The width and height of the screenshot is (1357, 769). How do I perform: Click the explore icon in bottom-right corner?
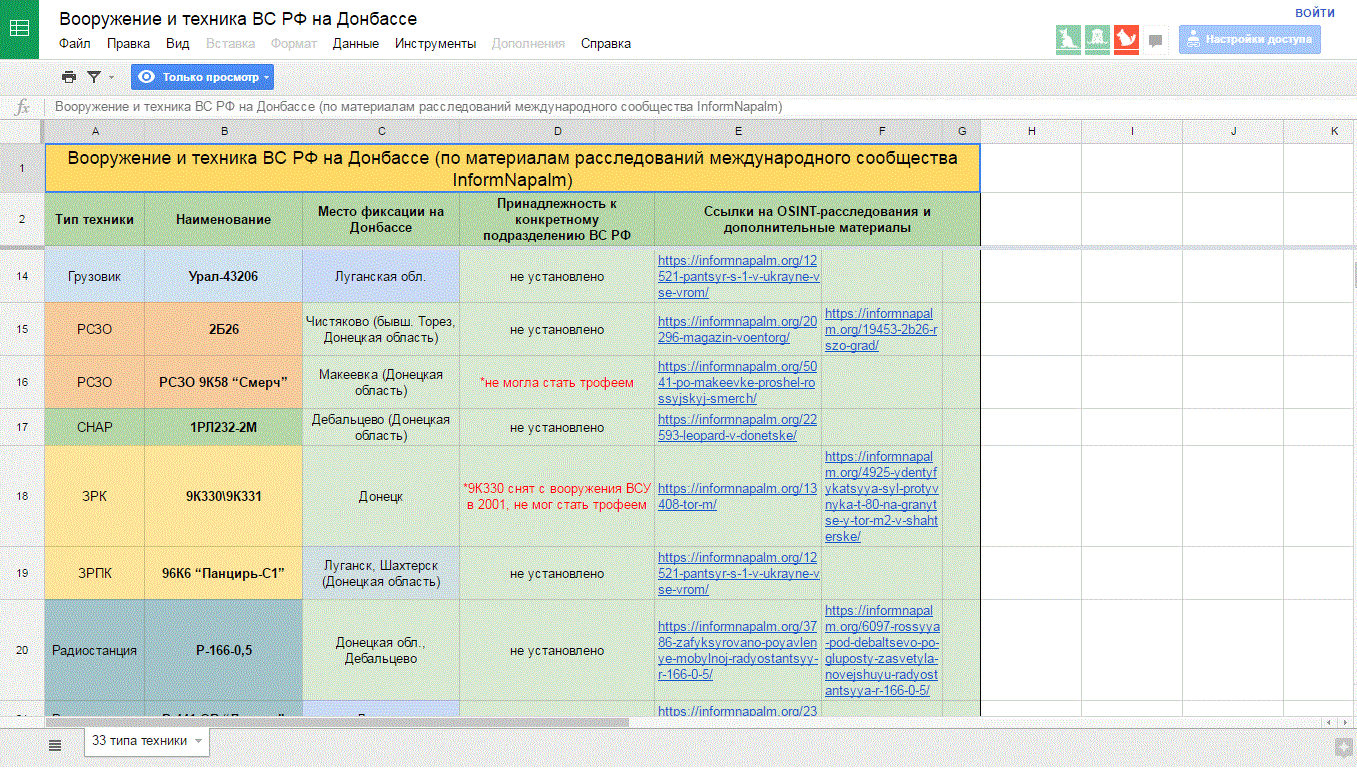click(x=1343, y=746)
